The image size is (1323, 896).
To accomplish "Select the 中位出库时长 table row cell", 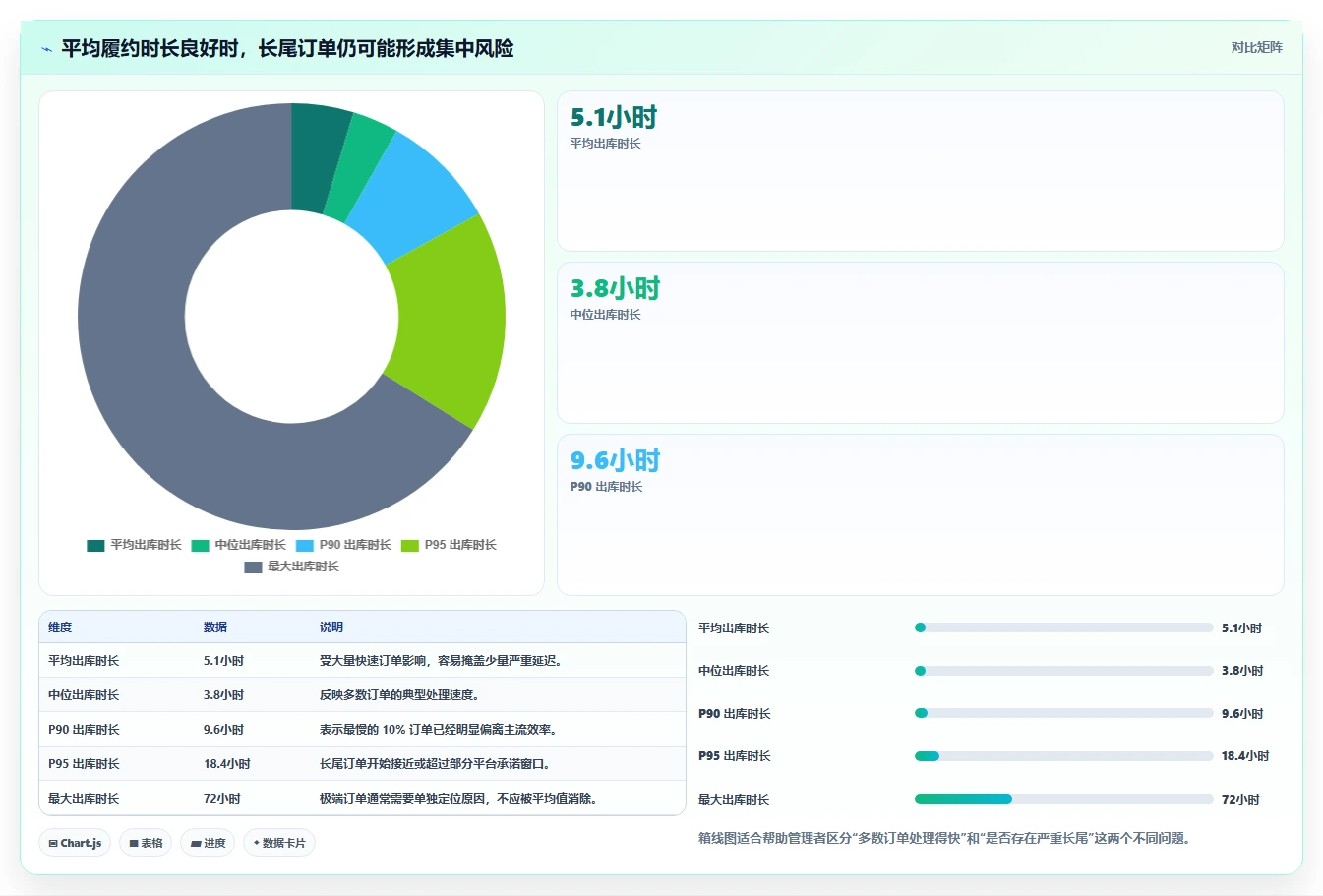I will (84, 695).
